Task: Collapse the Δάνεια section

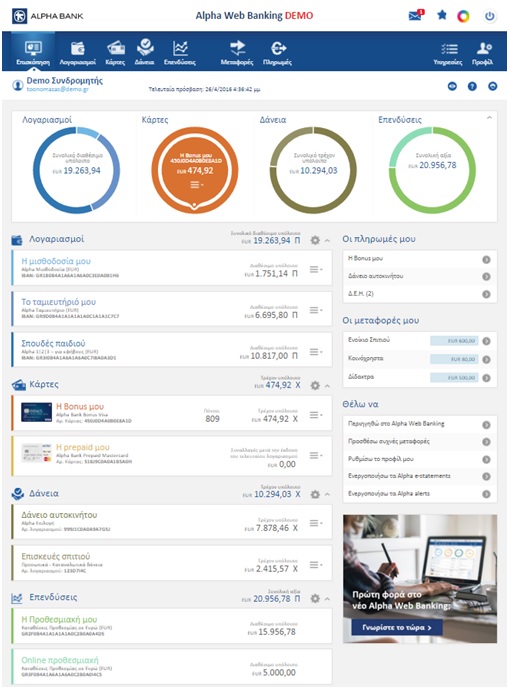Action: tap(327, 495)
